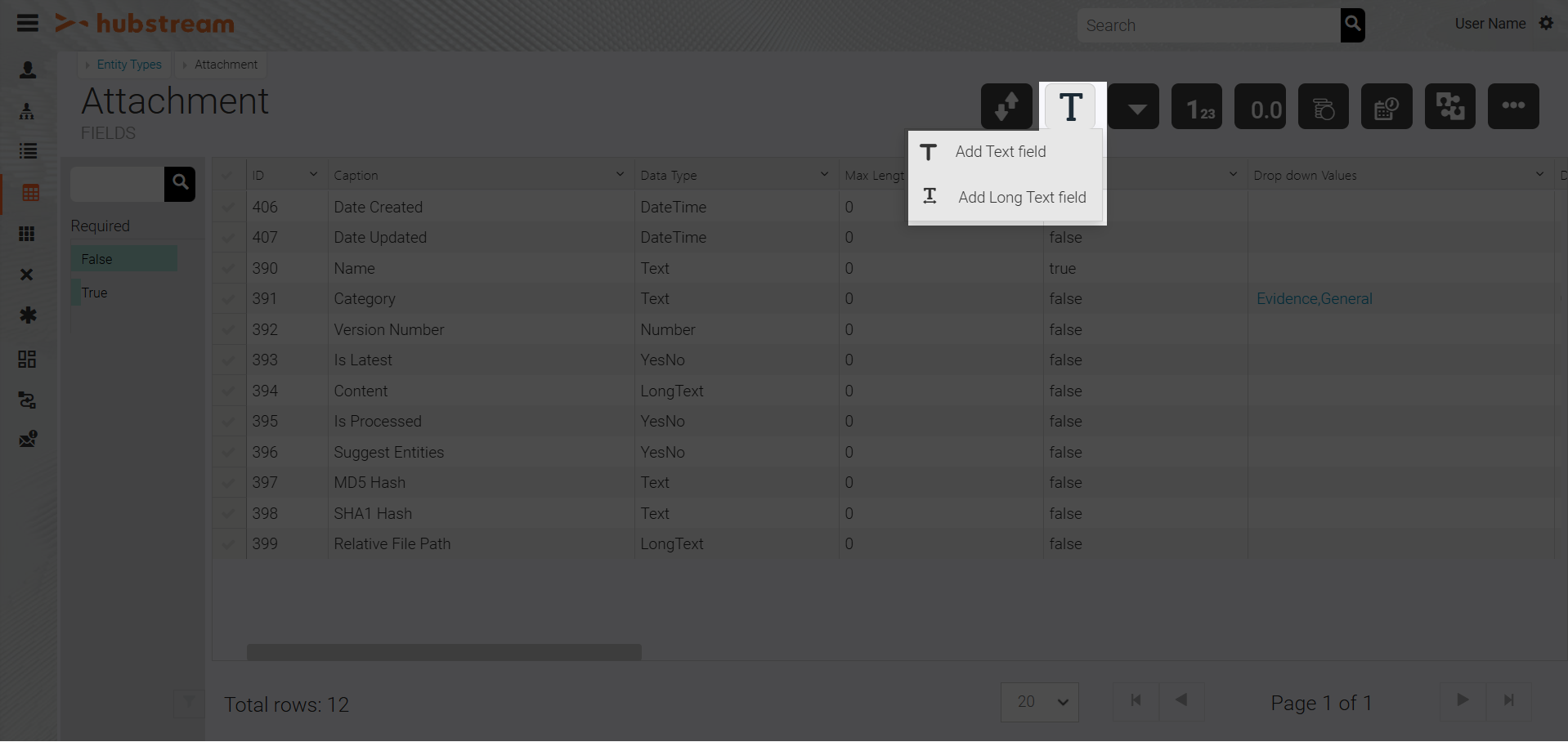Click the add number field 123 icon
The width and height of the screenshot is (1568, 742).
[1197, 107]
